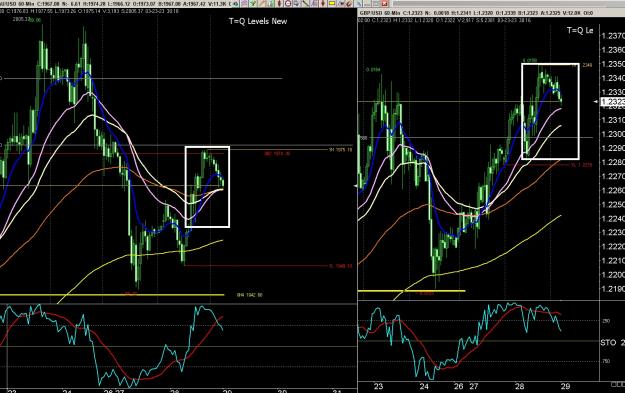
Task: Click date label 28 on the GBP/USD time axis
Action: point(519,386)
